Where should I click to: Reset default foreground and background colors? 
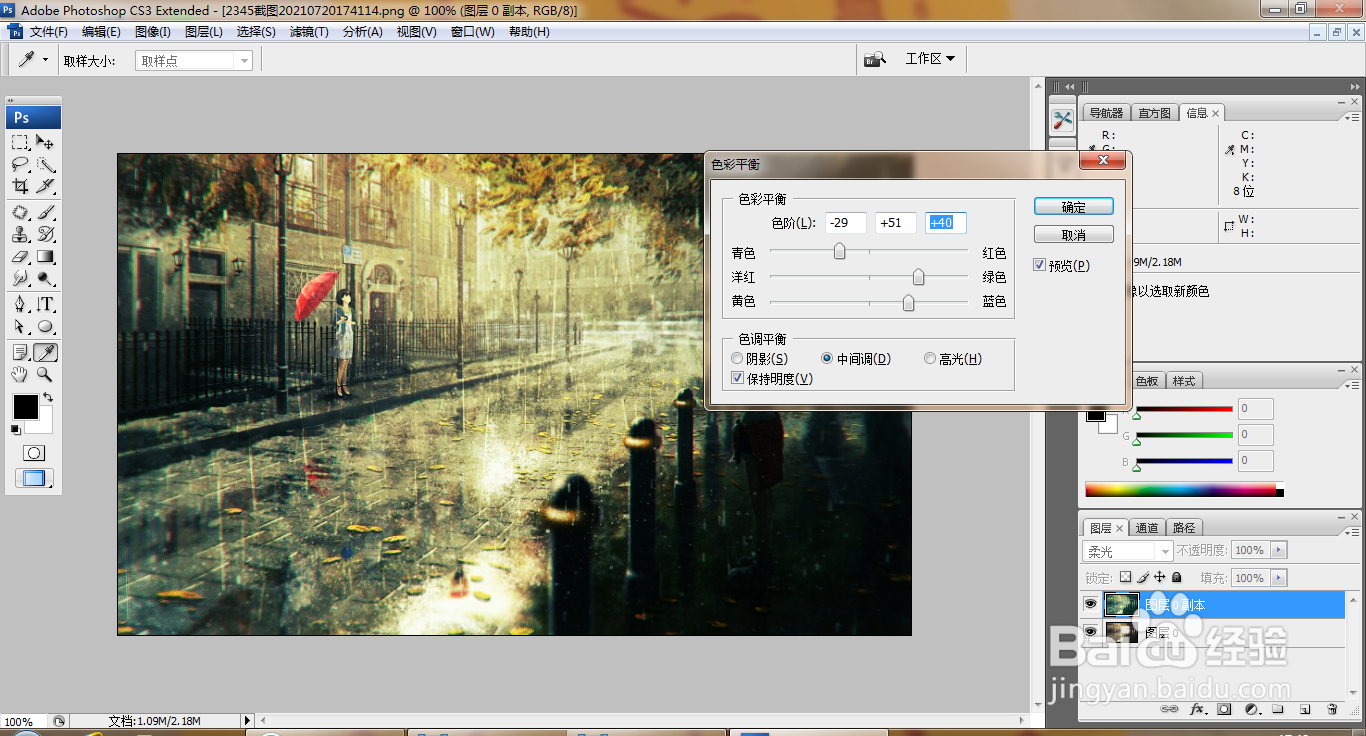tap(15, 430)
